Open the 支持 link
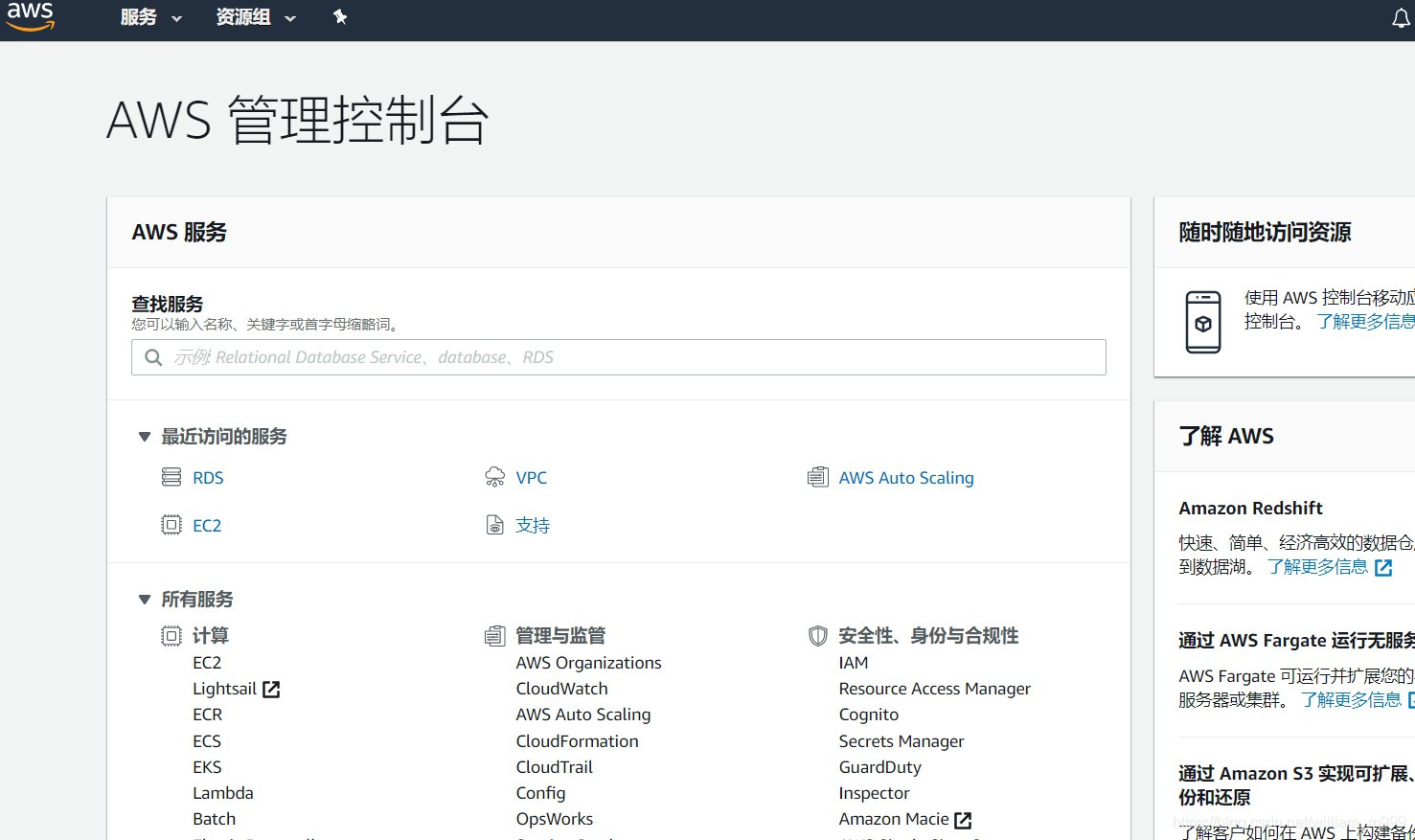This screenshot has height=840, width=1415. 533,526
